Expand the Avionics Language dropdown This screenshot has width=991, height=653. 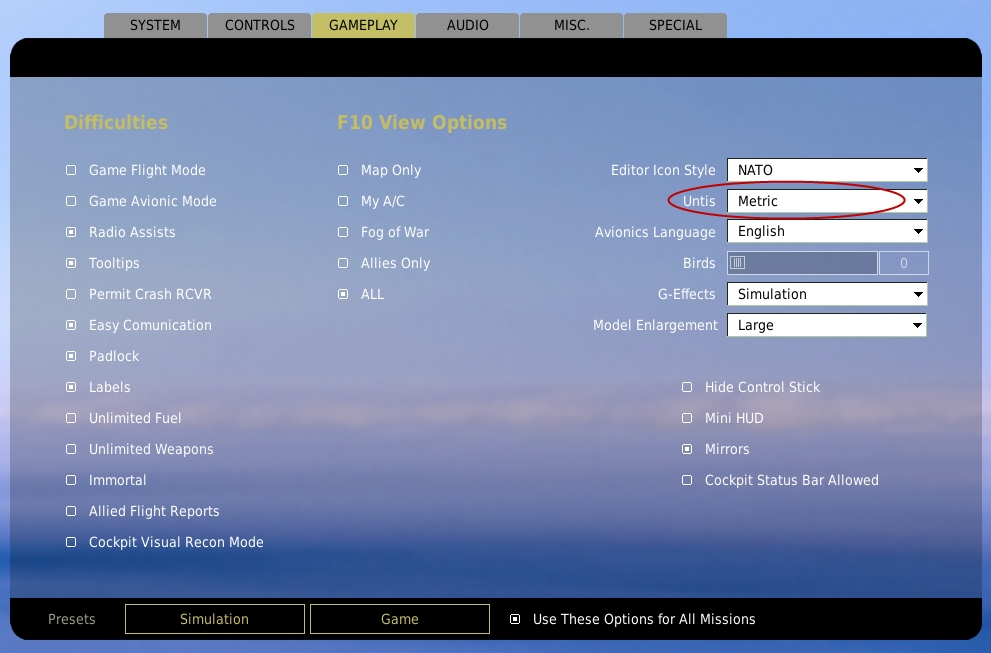pyautogui.click(x=827, y=231)
